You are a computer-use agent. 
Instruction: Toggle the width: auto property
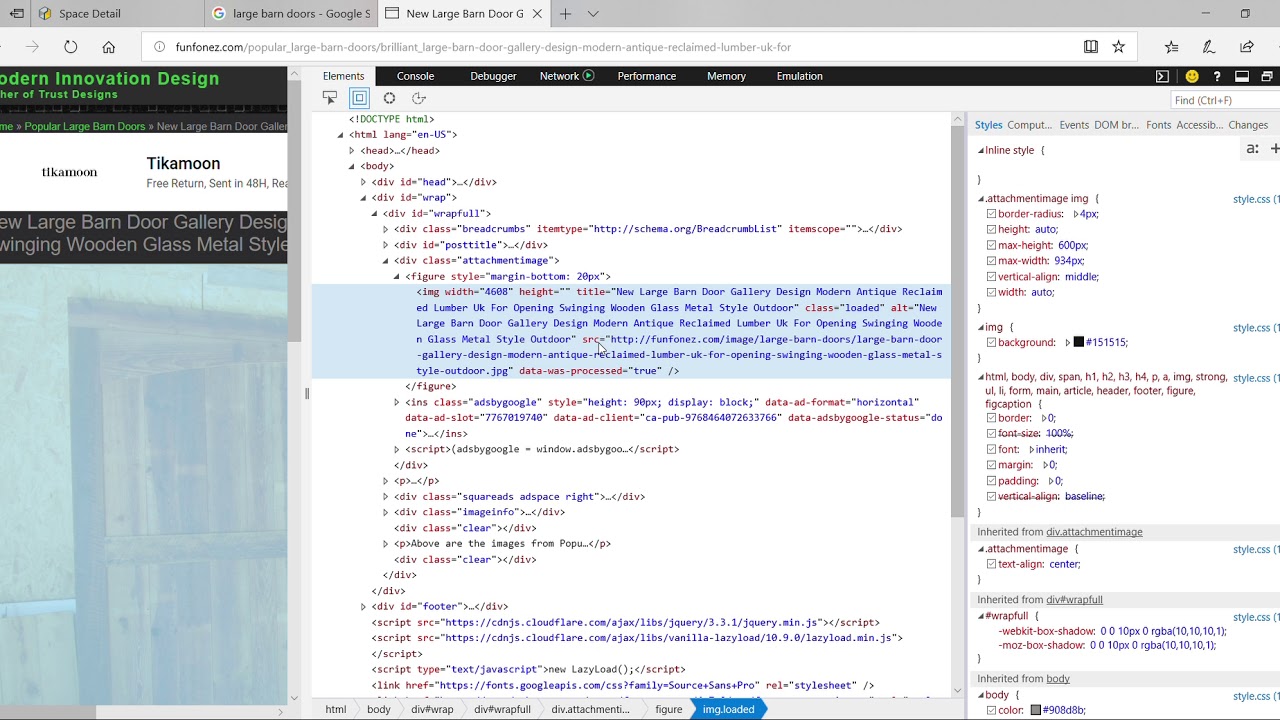point(991,293)
